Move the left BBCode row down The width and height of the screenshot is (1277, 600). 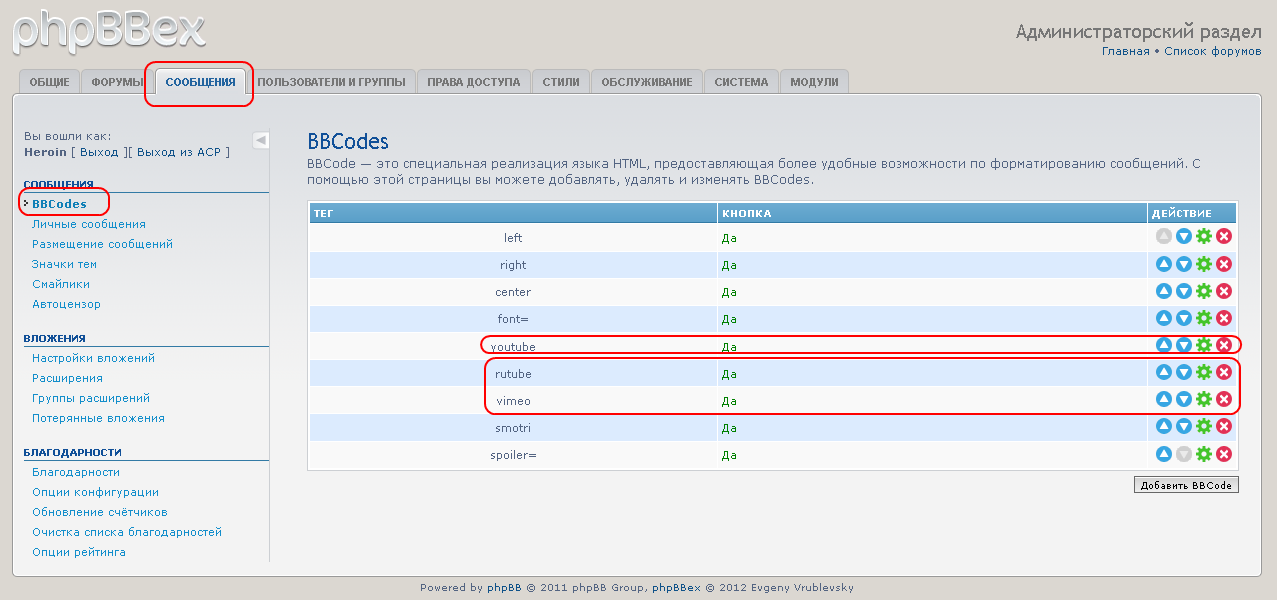(1183, 237)
